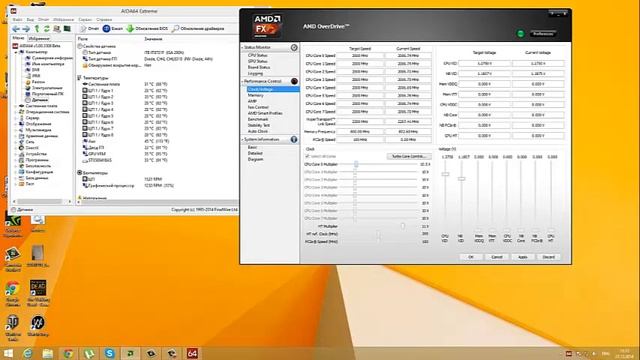
Task: Click Обновления драйверов in AIDA64 toolbar
Action: (x=198, y=29)
